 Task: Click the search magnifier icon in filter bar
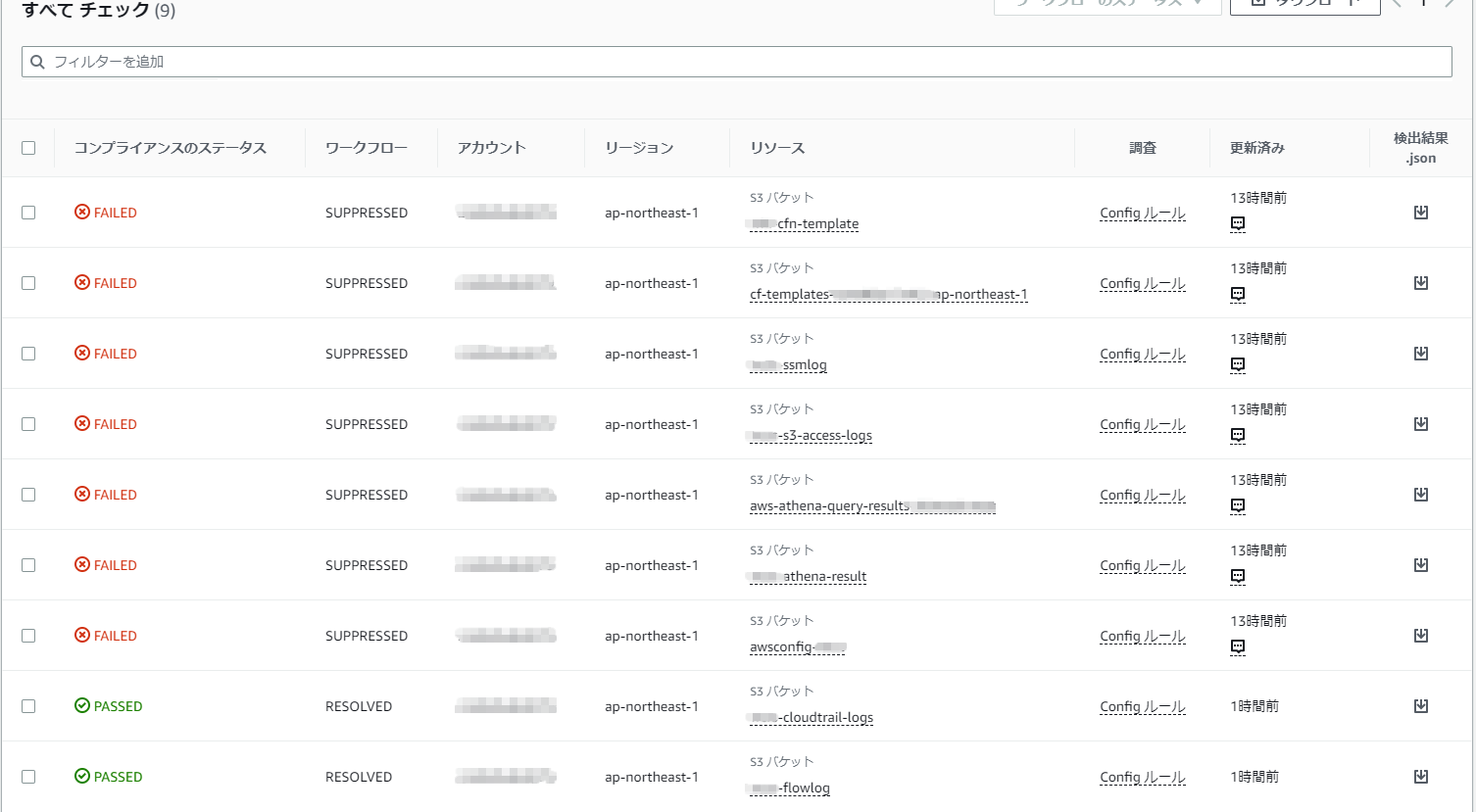(x=37, y=62)
